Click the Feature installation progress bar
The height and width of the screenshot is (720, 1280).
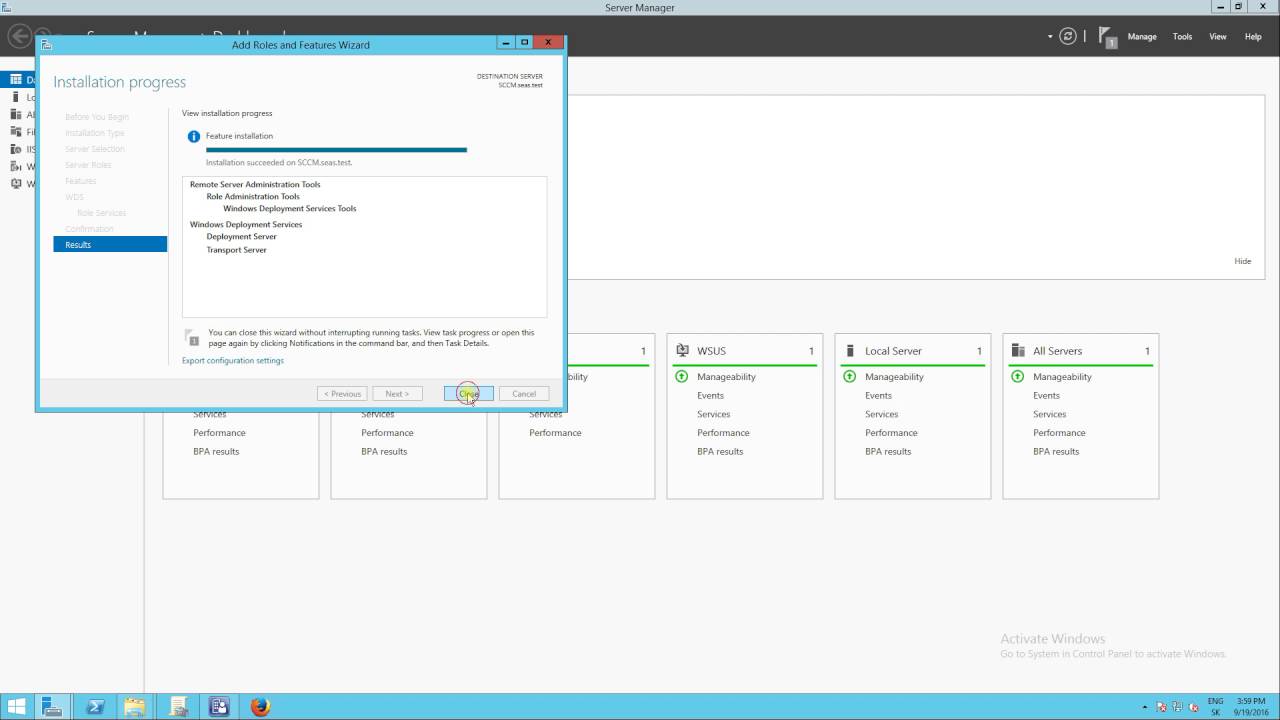(x=336, y=150)
